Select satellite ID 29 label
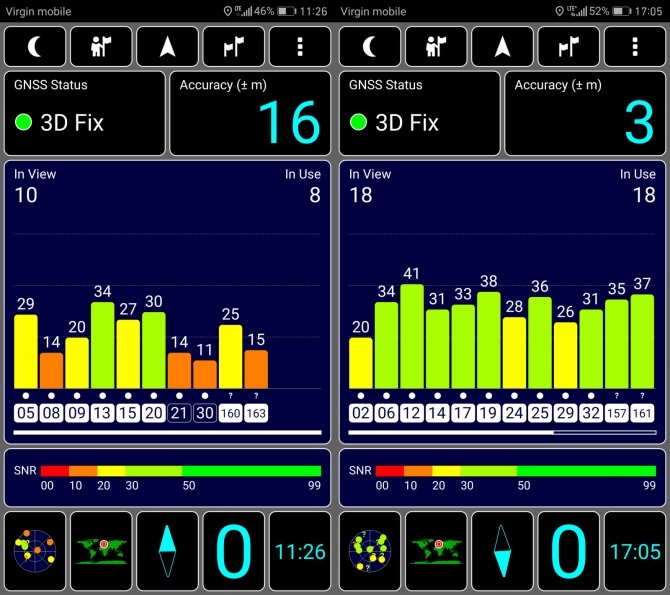The height and width of the screenshot is (595, 670). pos(566,413)
